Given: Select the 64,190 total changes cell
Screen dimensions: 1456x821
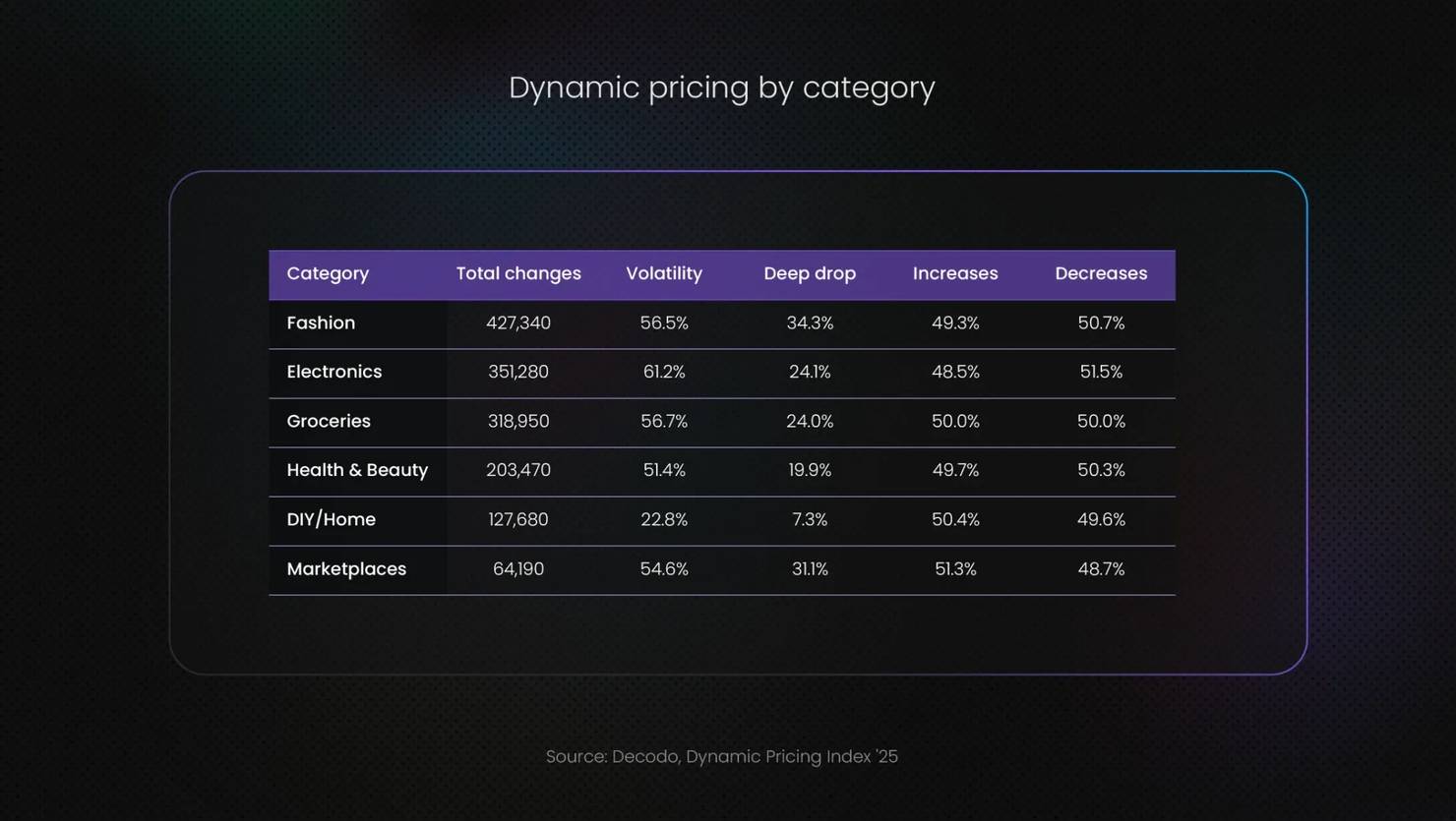Looking at the screenshot, I should click(x=518, y=569).
